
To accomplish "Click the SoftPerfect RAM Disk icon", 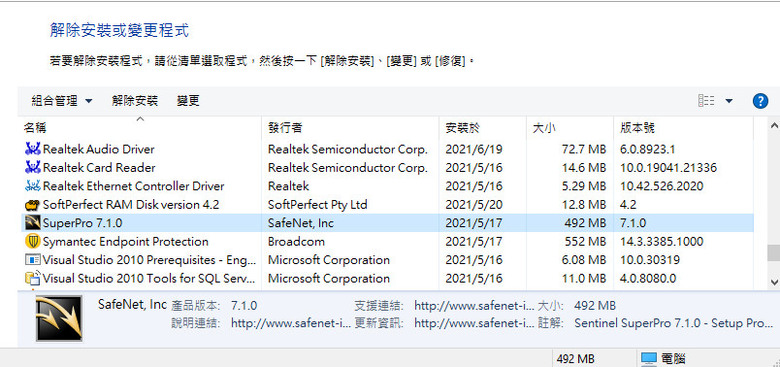I will coord(32,204).
